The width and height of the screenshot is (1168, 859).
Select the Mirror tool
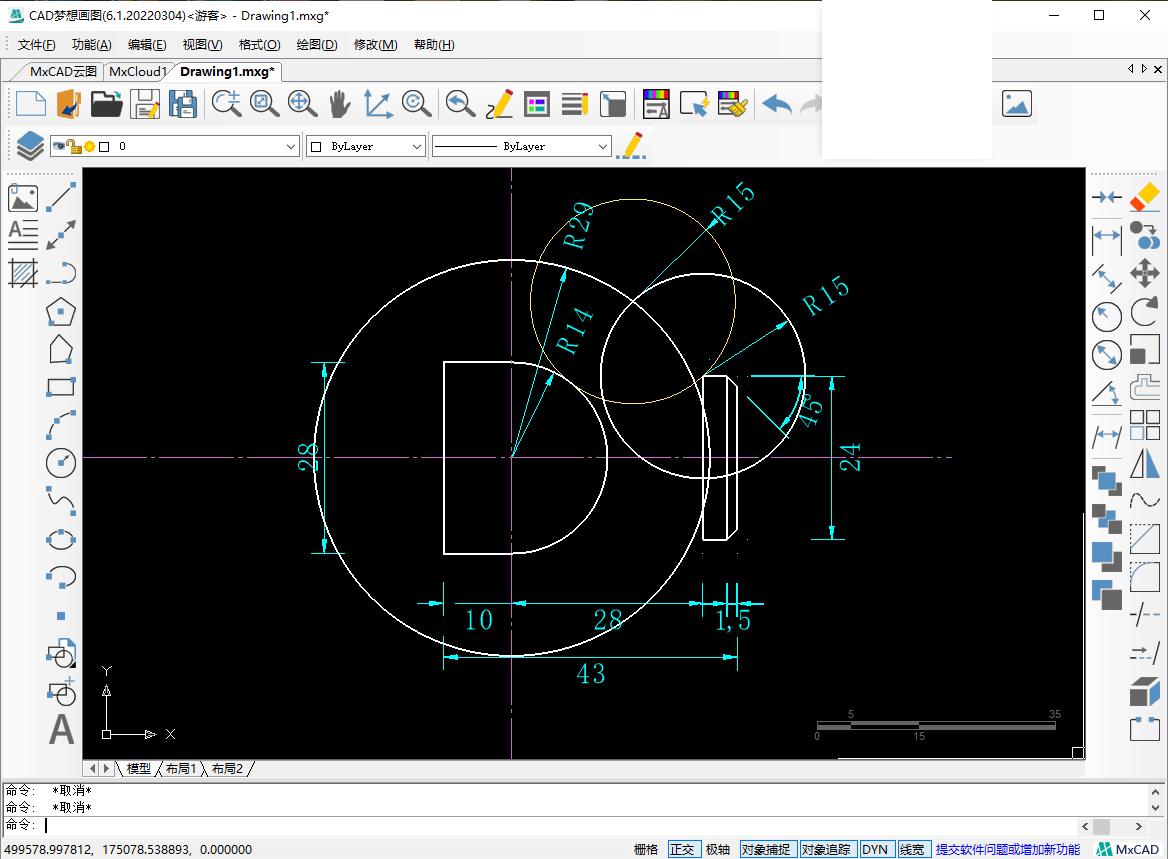click(x=1144, y=464)
